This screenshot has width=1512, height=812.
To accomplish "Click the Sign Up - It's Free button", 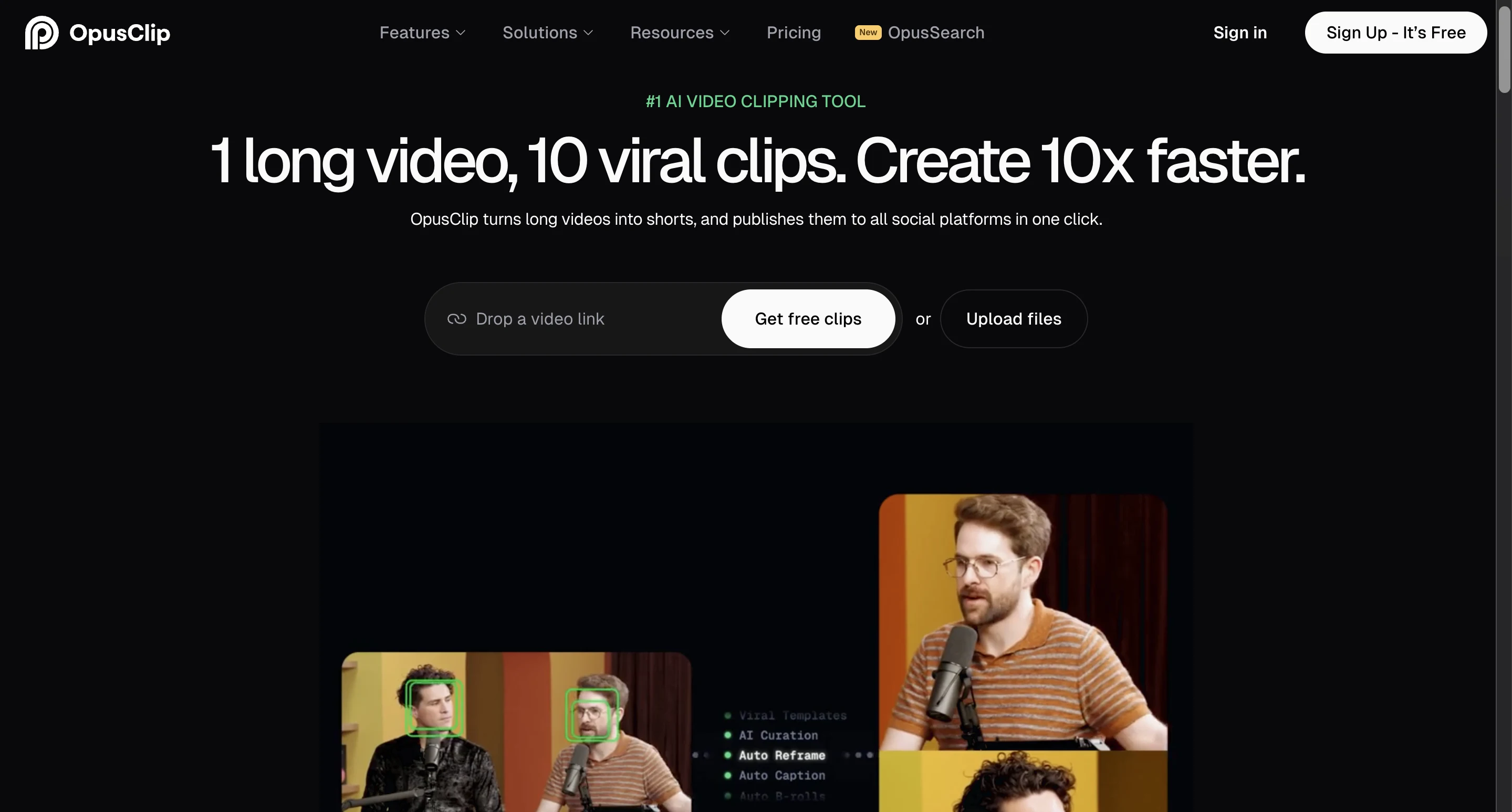I will 1395,33.
